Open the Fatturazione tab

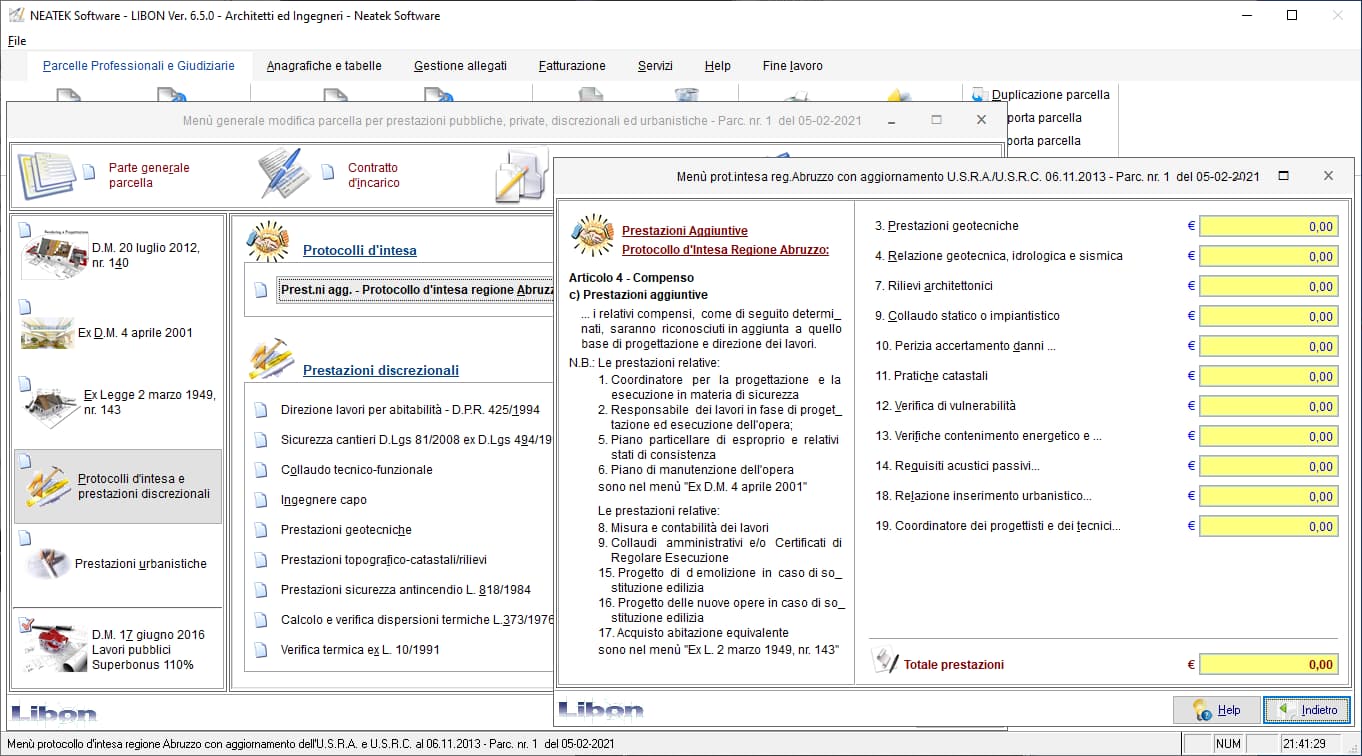pos(572,66)
